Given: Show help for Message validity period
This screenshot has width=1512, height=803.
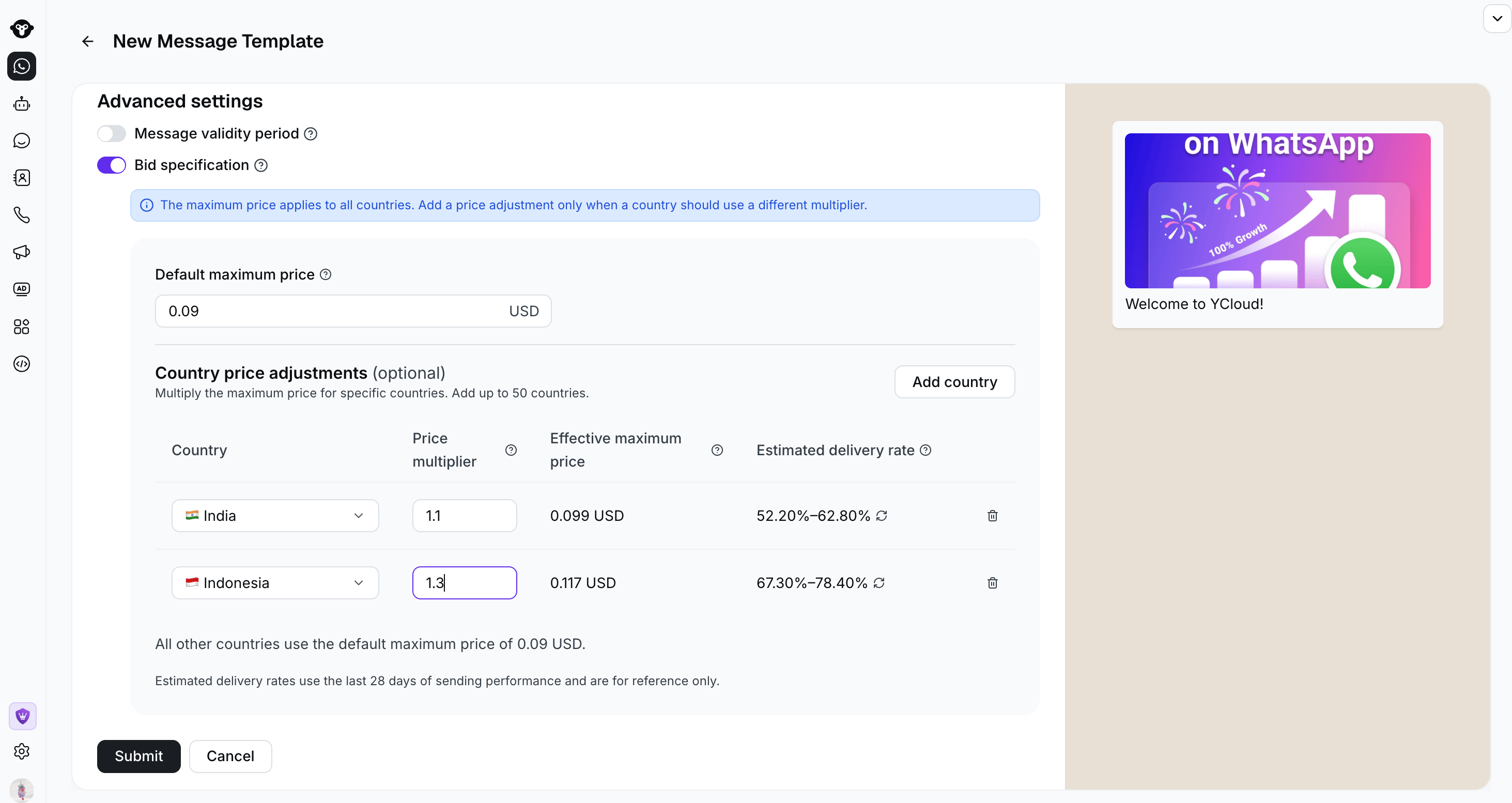Looking at the screenshot, I should [x=311, y=134].
